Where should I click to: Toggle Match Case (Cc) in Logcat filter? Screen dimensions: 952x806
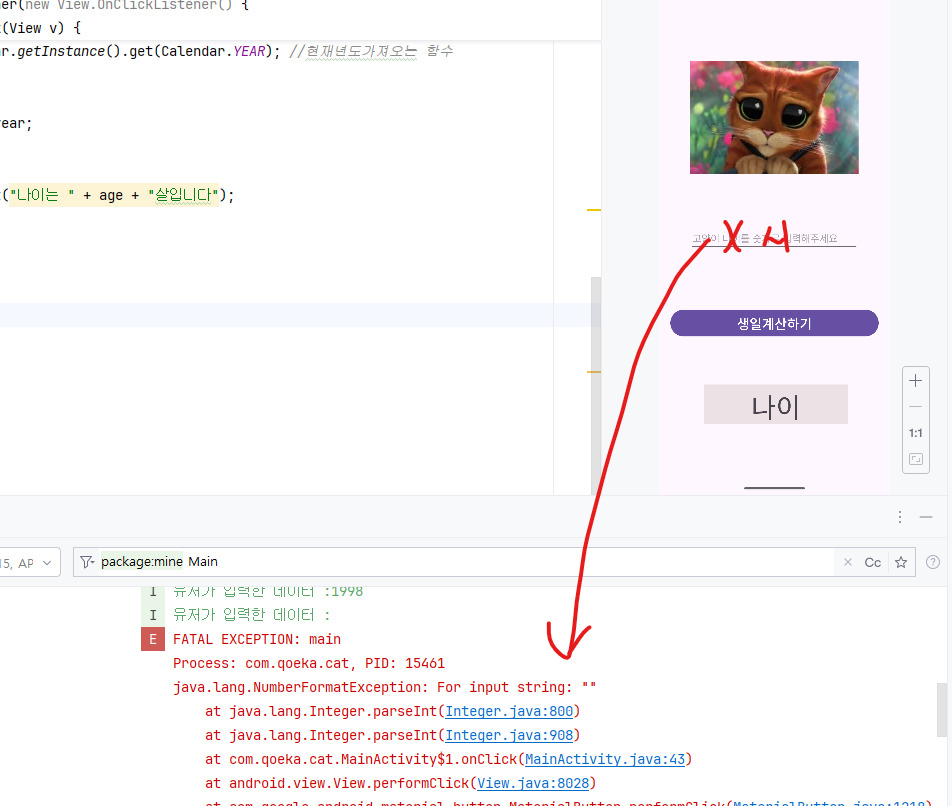[x=872, y=563]
